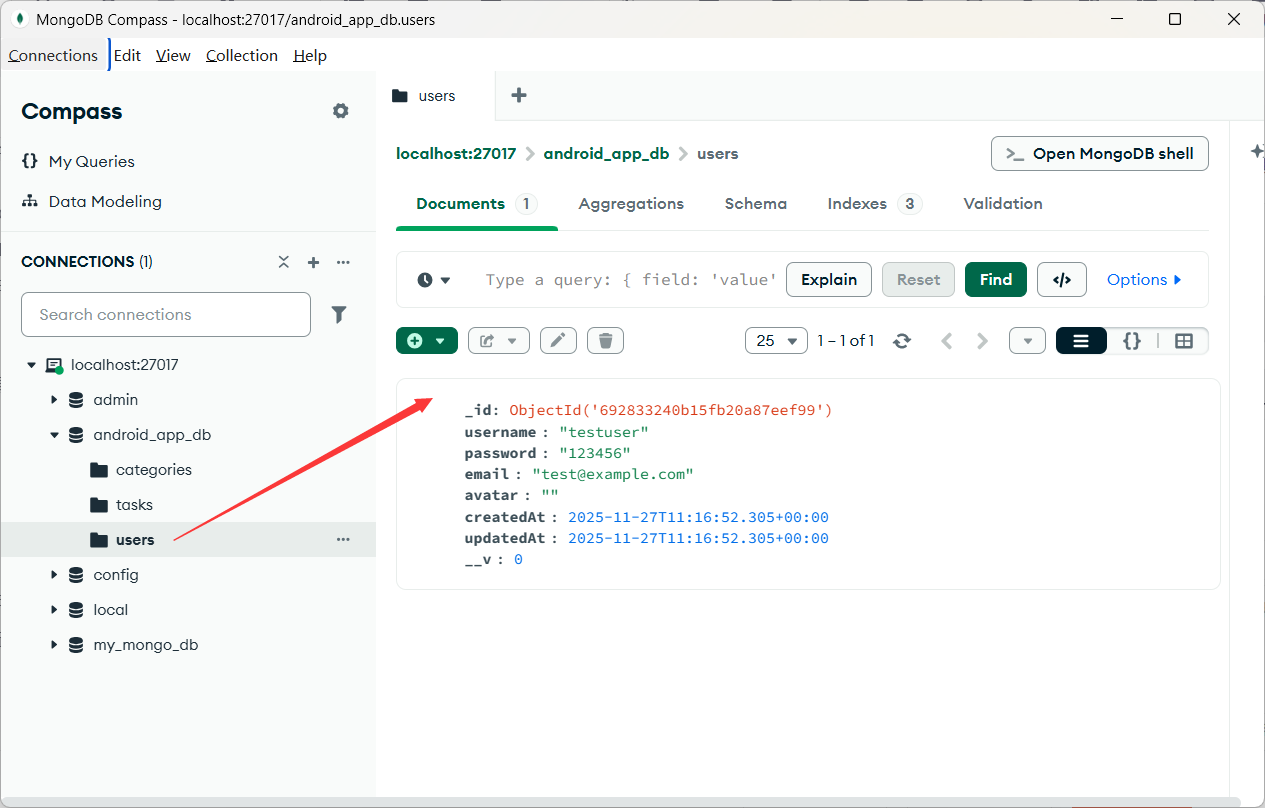Switch to JSON view
1265x808 pixels.
coord(1132,341)
